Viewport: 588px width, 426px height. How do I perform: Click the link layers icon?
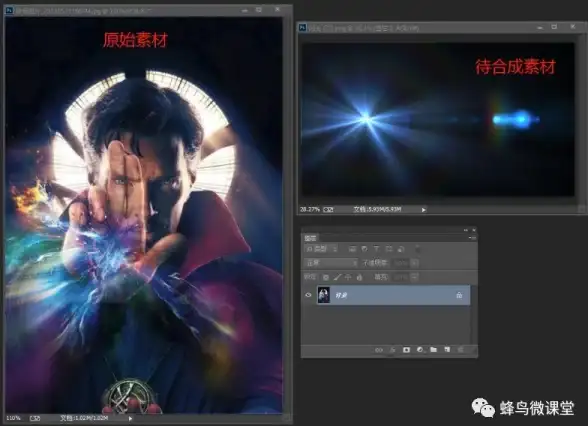click(x=379, y=350)
